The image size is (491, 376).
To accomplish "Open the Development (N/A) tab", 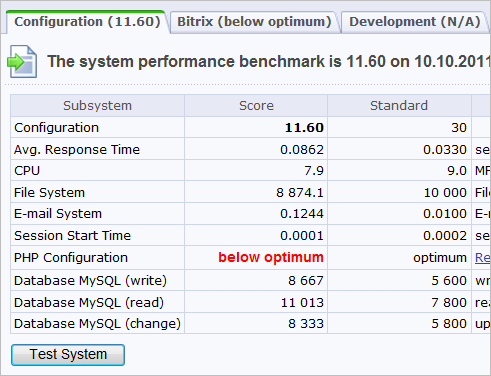I will (414, 22).
